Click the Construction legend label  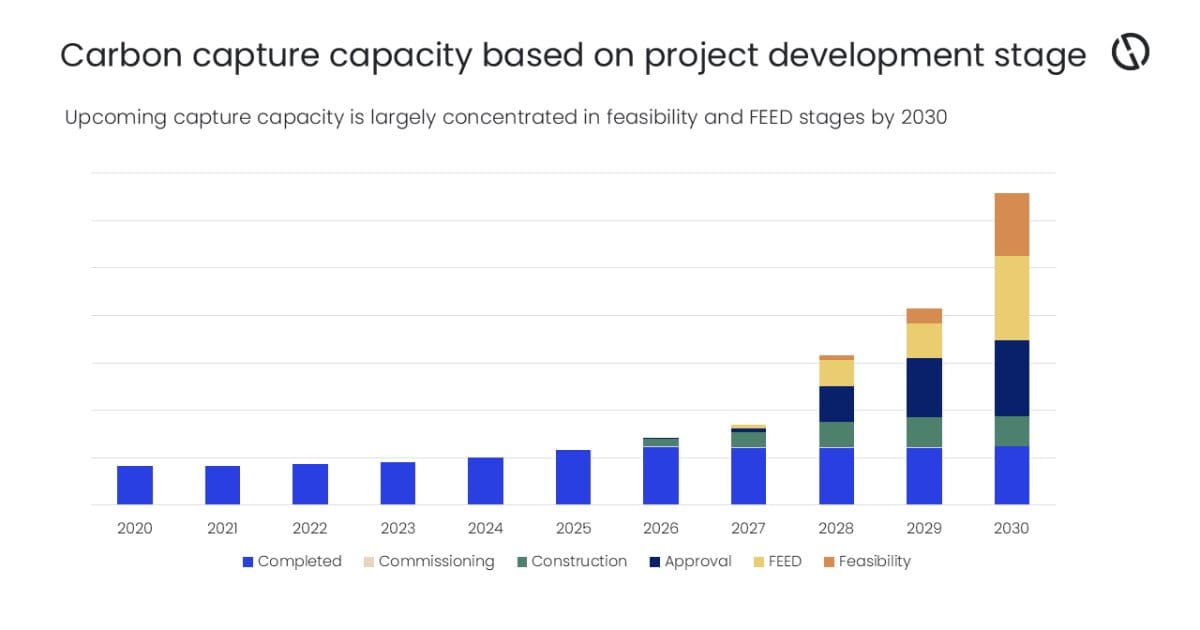[x=579, y=562]
